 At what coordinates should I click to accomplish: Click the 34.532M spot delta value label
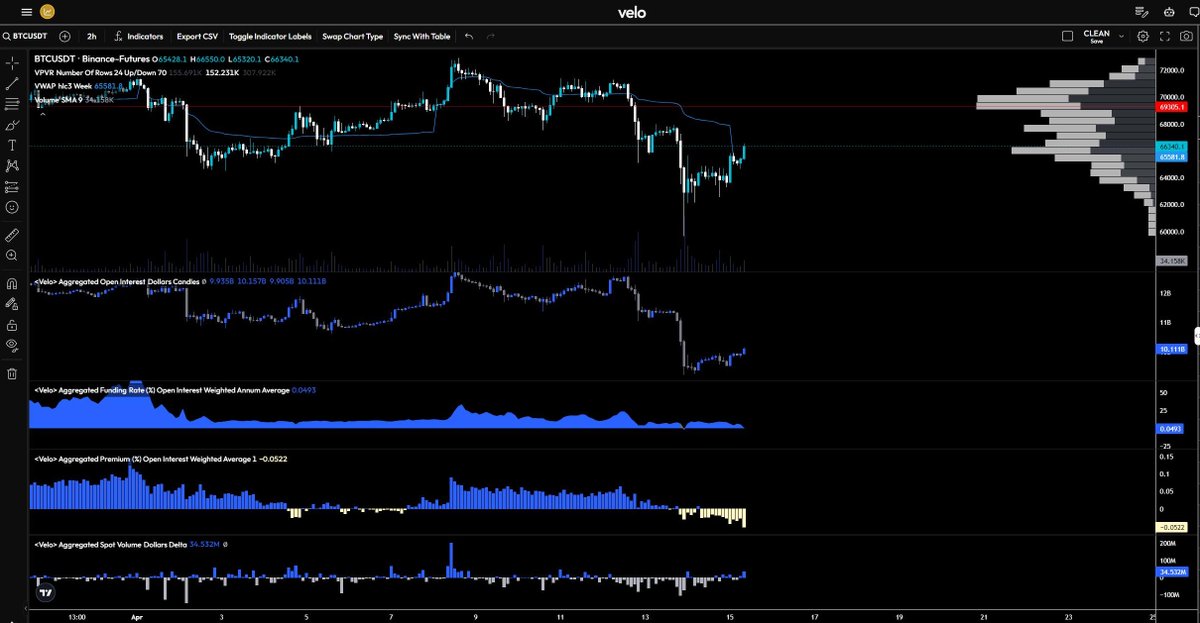[x=1171, y=572]
